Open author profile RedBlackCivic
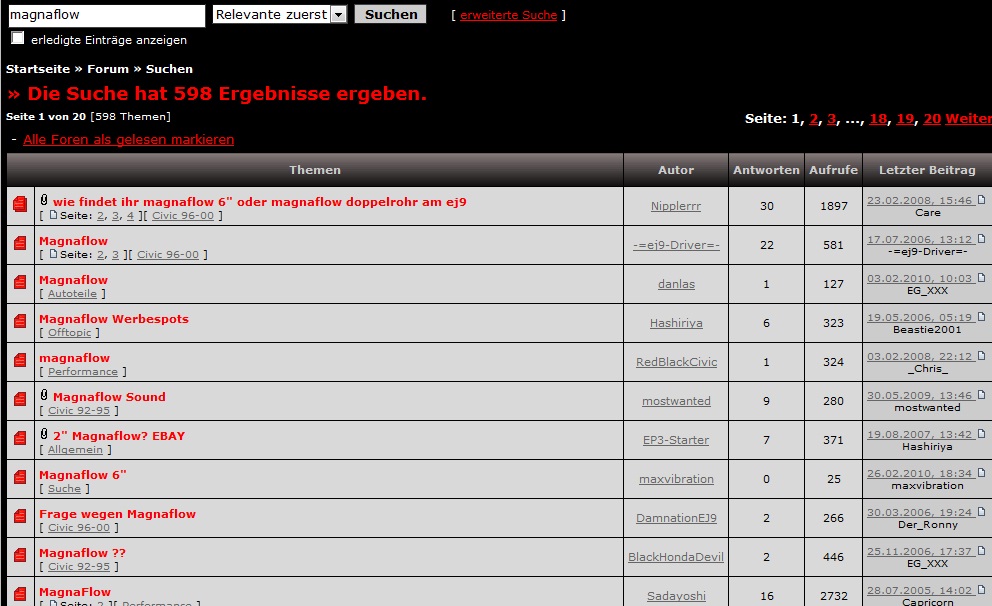The height and width of the screenshot is (606, 992). pos(676,362)
